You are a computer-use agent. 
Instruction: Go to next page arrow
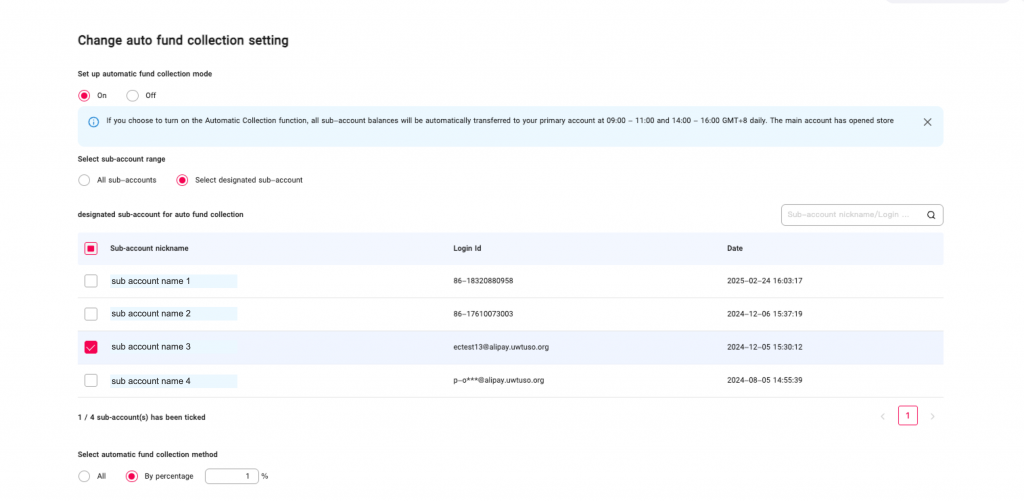click(933, 416)
